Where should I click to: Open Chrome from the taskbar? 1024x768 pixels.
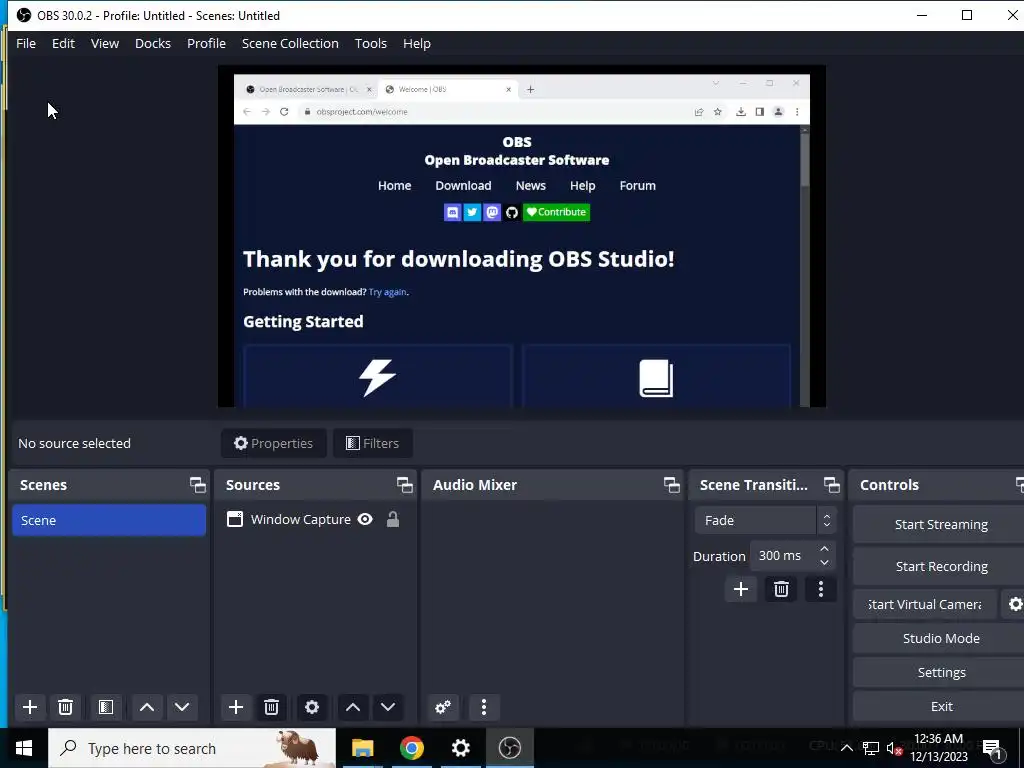click(411, 748)
